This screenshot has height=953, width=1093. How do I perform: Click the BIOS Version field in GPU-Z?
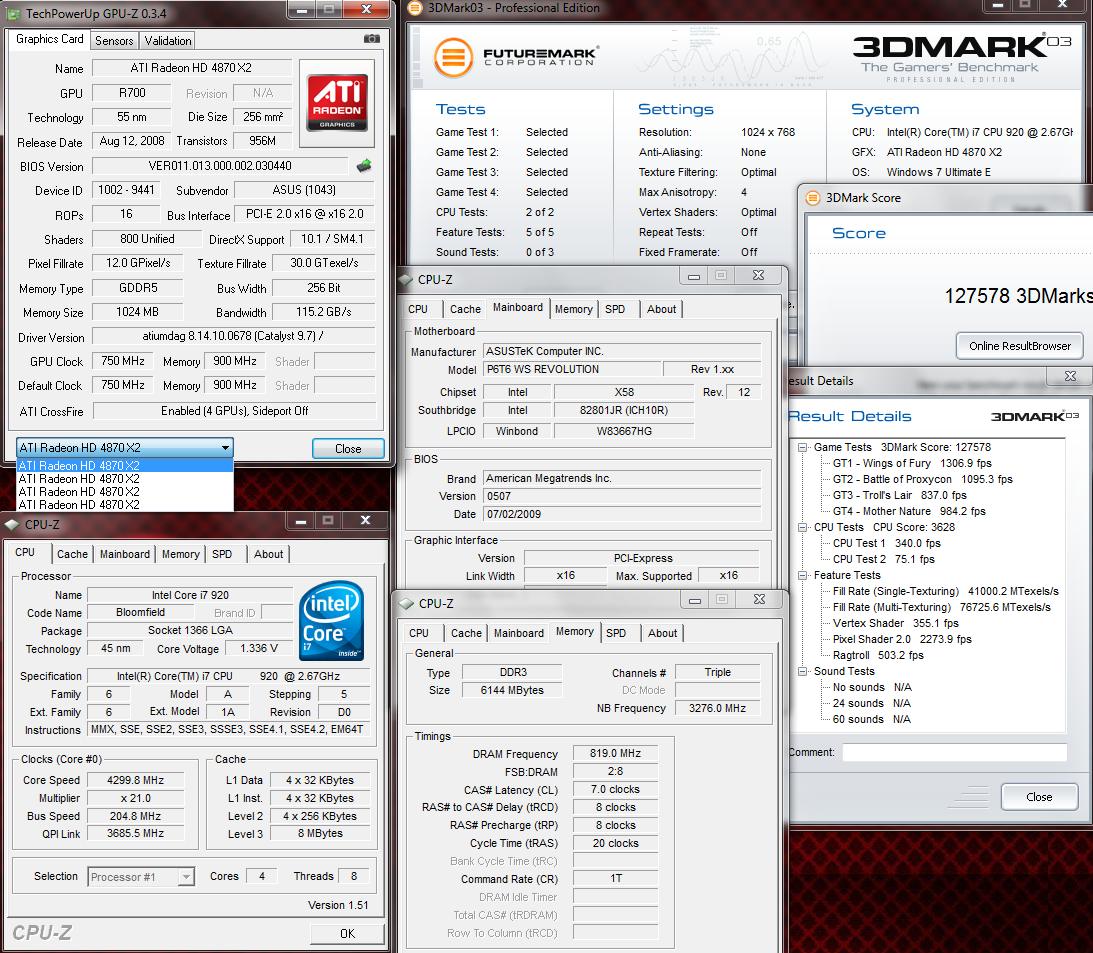click(220, 166)
